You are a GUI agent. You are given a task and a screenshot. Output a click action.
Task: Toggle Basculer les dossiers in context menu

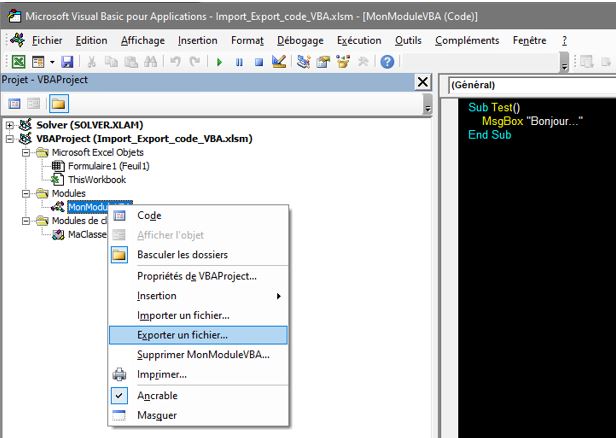[183, 255]
